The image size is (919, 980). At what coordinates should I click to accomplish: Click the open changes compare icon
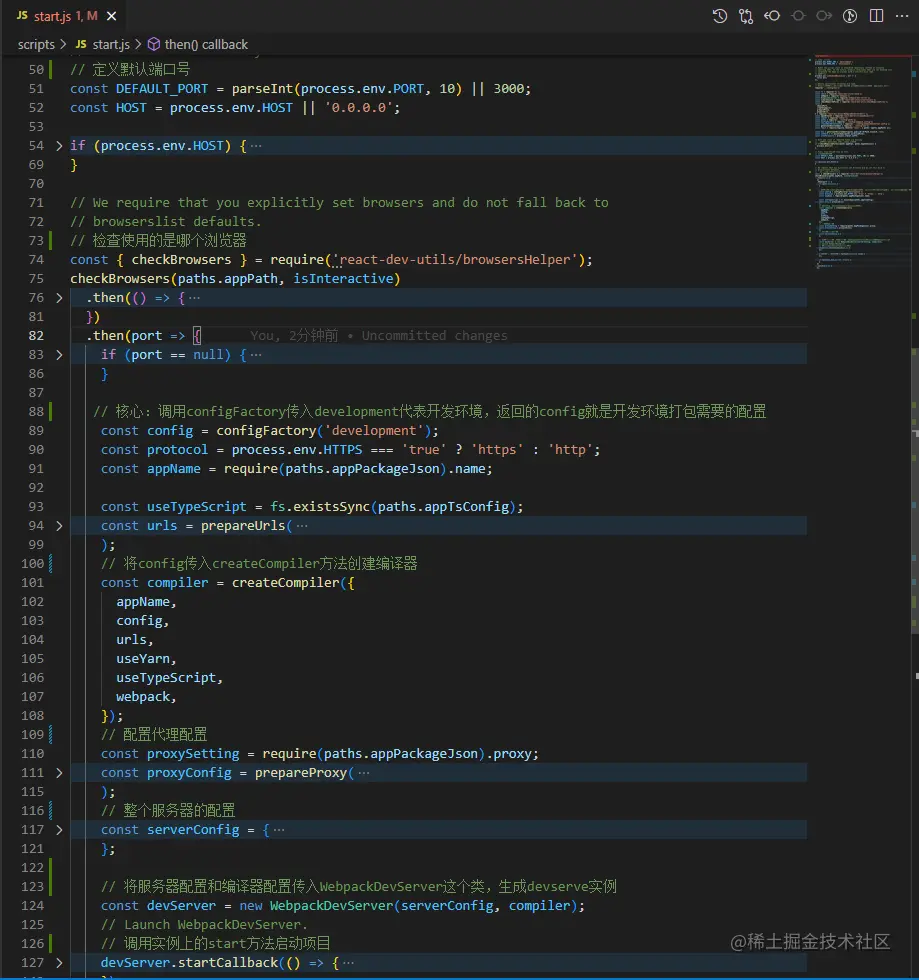(746, 16)
